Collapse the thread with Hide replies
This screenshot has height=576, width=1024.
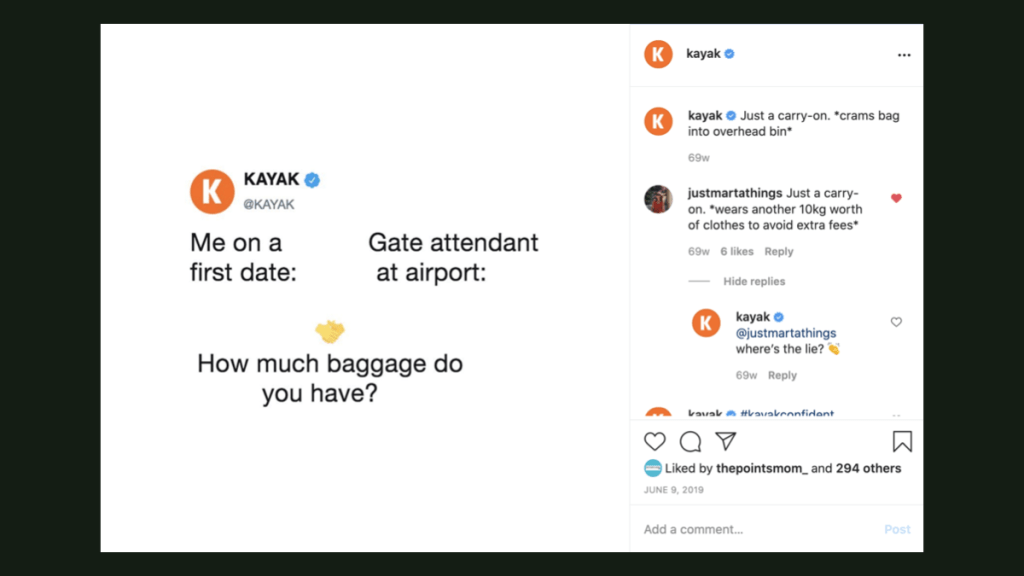754,282
